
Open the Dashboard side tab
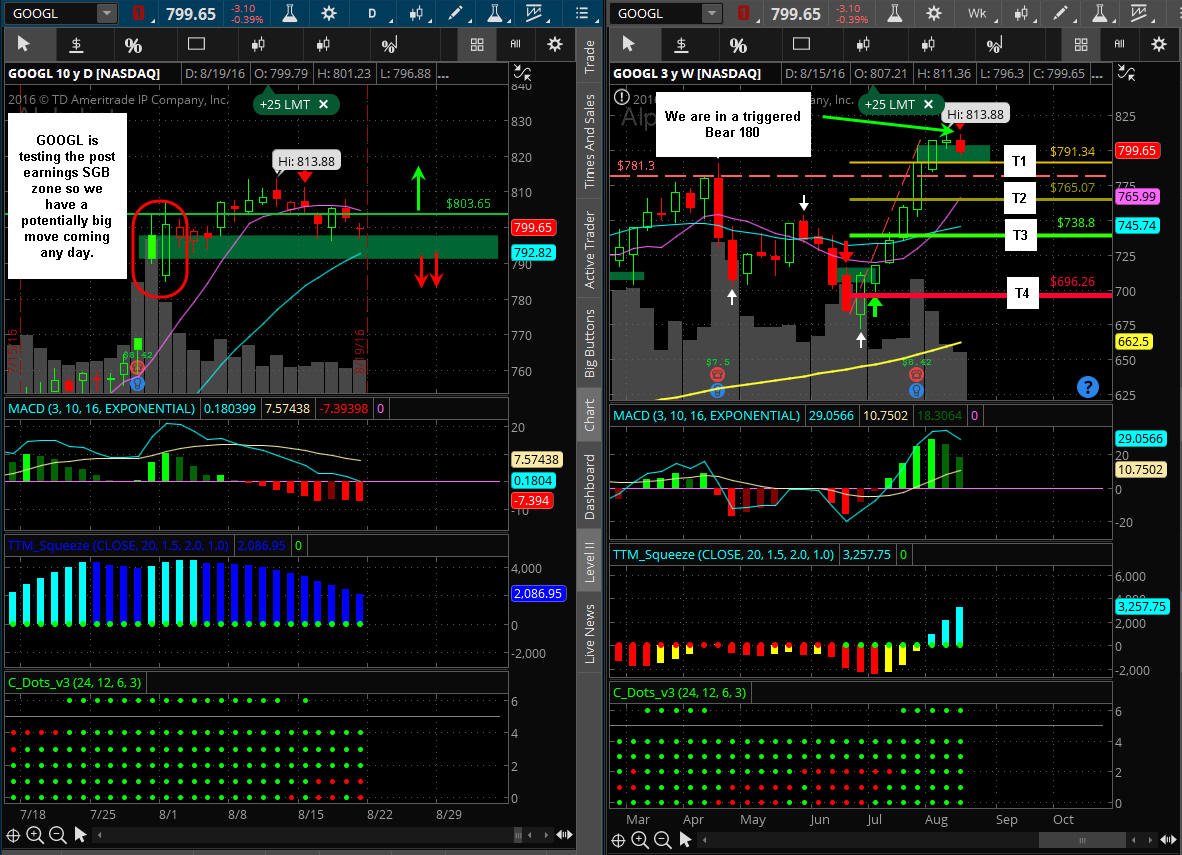(x=589, y=486)
